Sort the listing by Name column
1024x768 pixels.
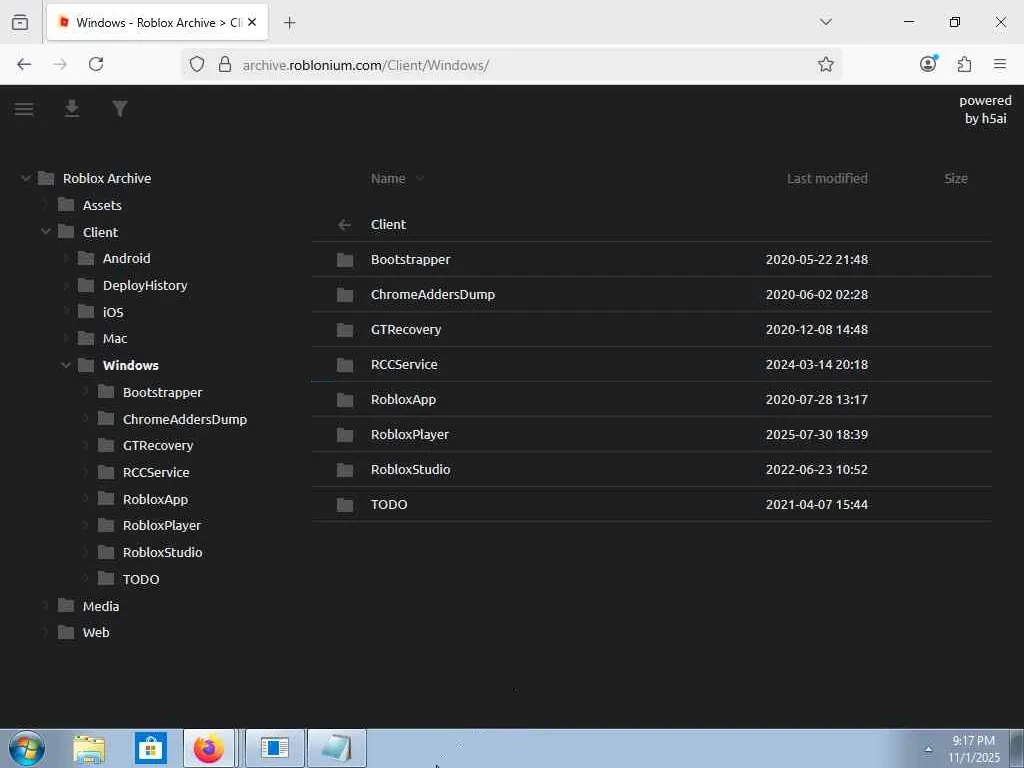(x=388, y=178)
